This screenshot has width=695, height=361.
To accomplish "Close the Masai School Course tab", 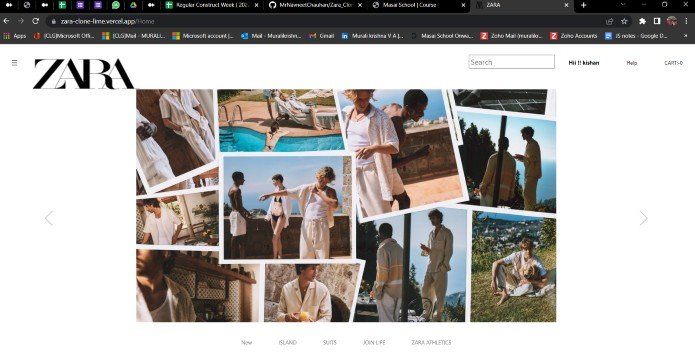I will pos(463,5).
